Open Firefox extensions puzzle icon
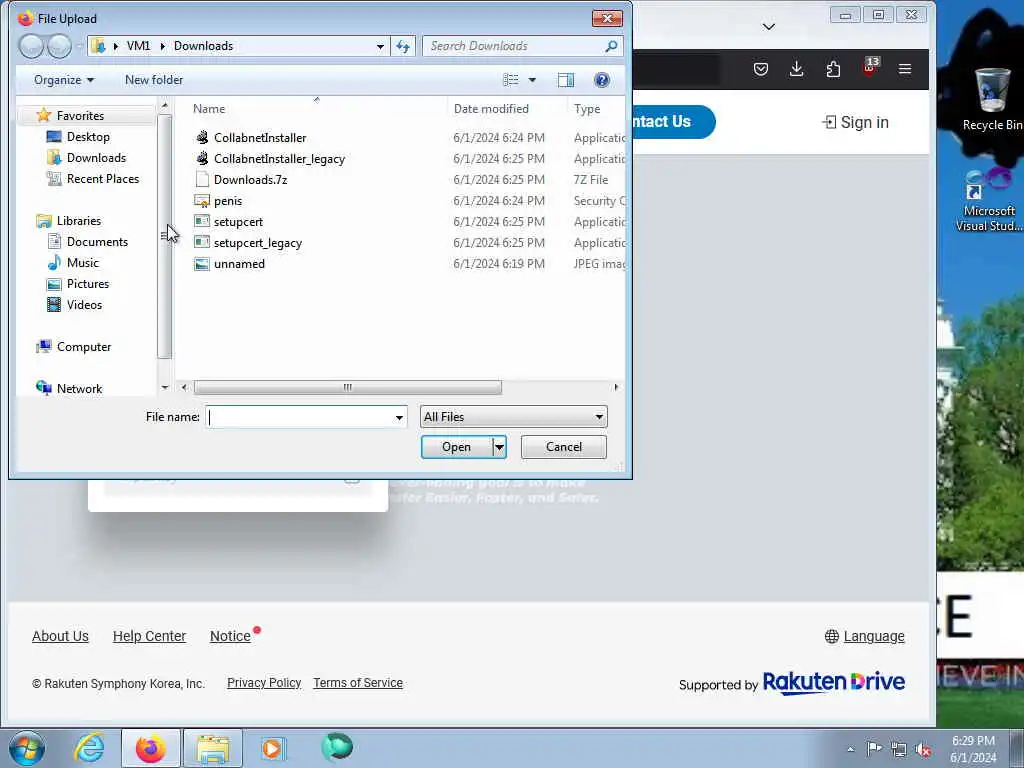1024x768 pixels. coord(833,69)
